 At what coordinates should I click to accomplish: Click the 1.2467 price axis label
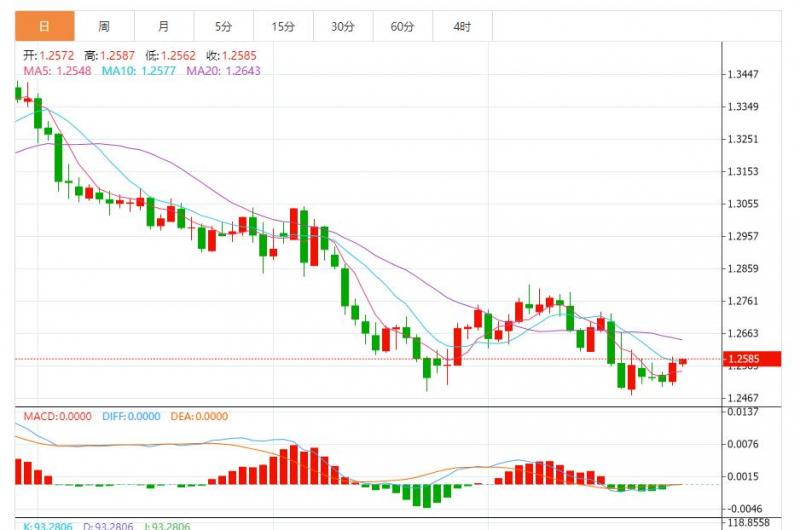point(743,398)
